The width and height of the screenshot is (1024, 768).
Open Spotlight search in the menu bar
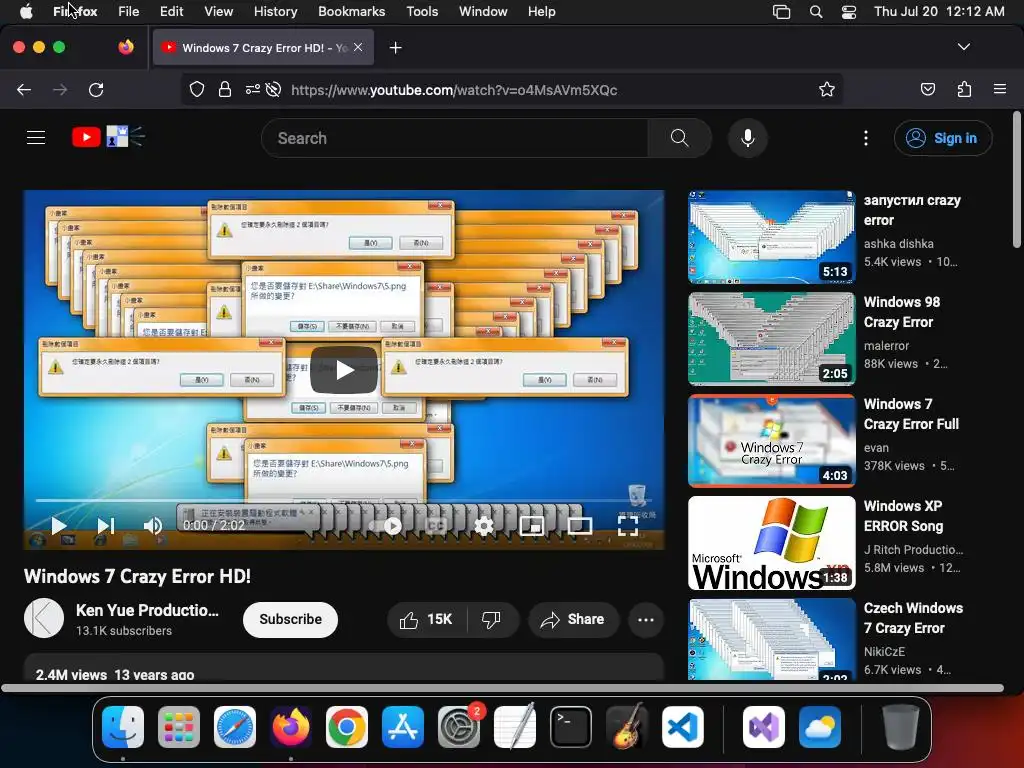click(816, 11)
